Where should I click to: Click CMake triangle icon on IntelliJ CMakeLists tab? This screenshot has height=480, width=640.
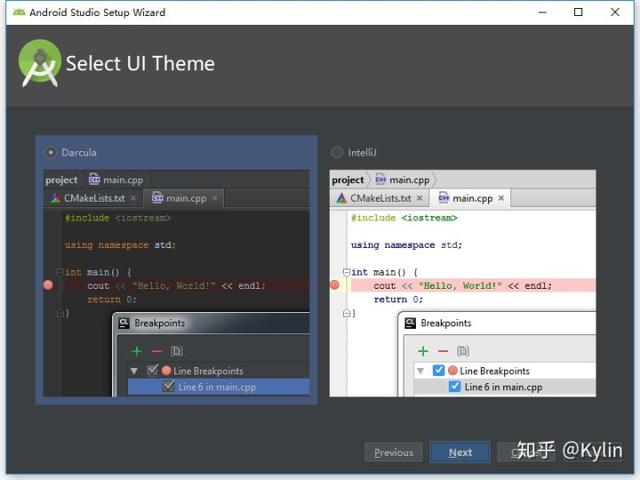click(341, 198)
